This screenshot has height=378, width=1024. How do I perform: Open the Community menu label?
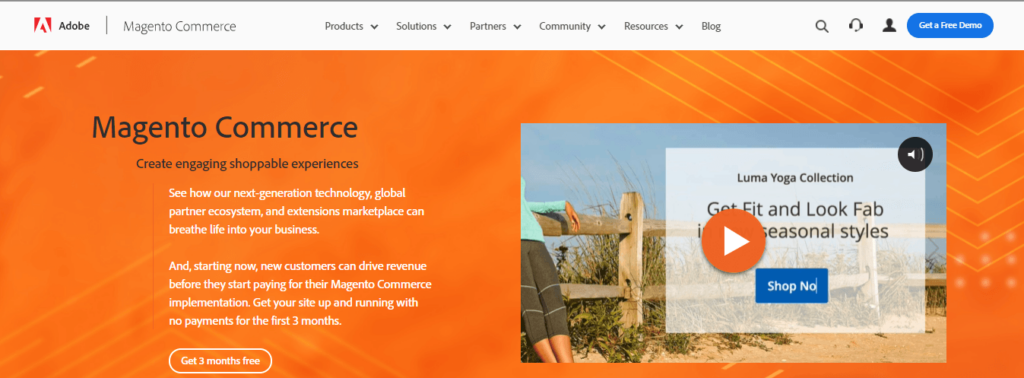[x=565, y=27]
